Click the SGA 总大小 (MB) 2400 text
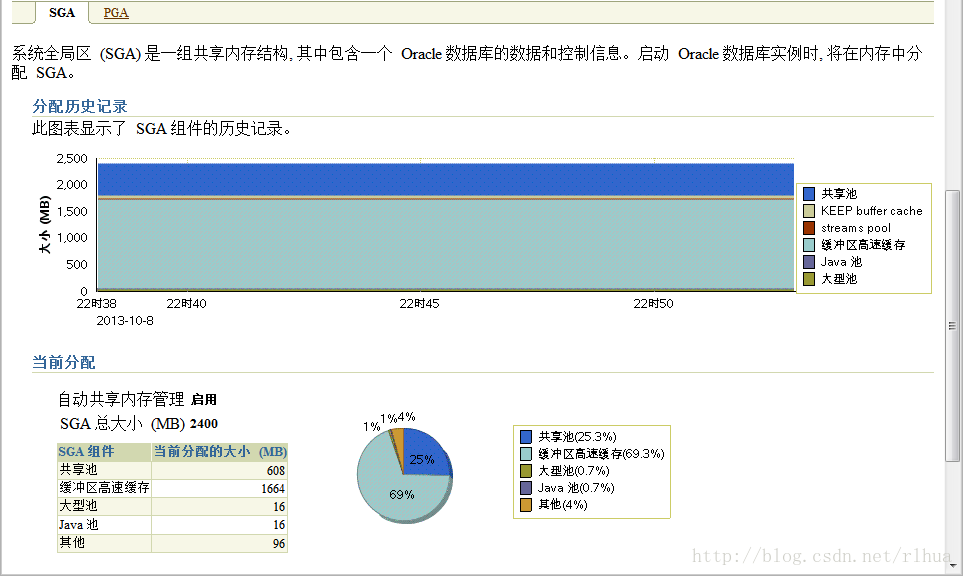963x576 pixels. click(139, 424)
